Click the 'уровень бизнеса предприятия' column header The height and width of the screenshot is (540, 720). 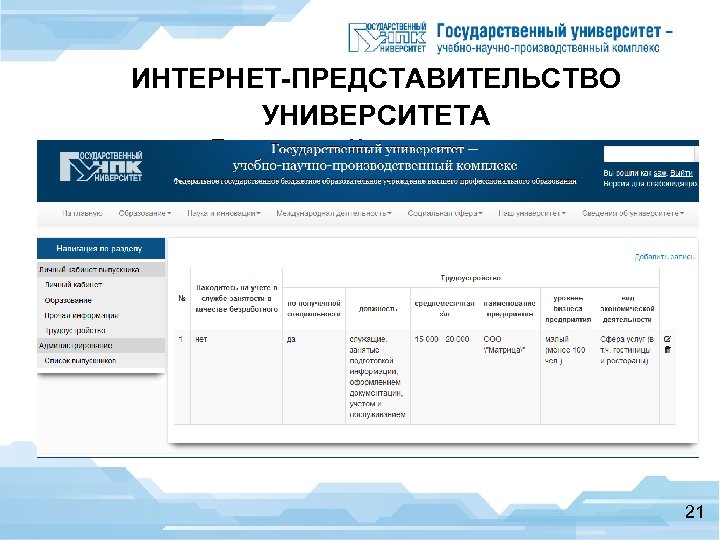pos(568,309)
